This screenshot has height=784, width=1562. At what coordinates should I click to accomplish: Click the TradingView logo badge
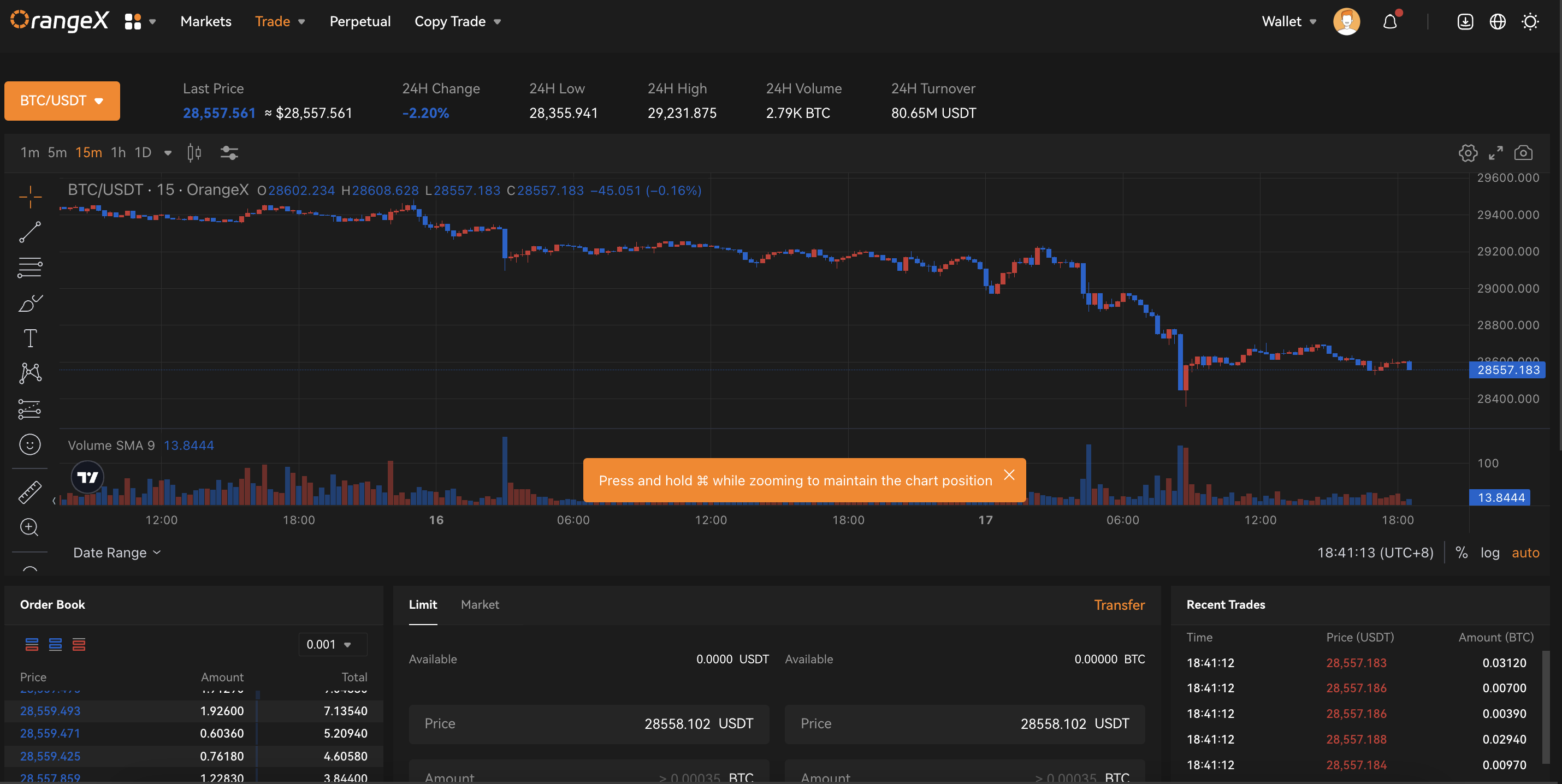(87, 477)
